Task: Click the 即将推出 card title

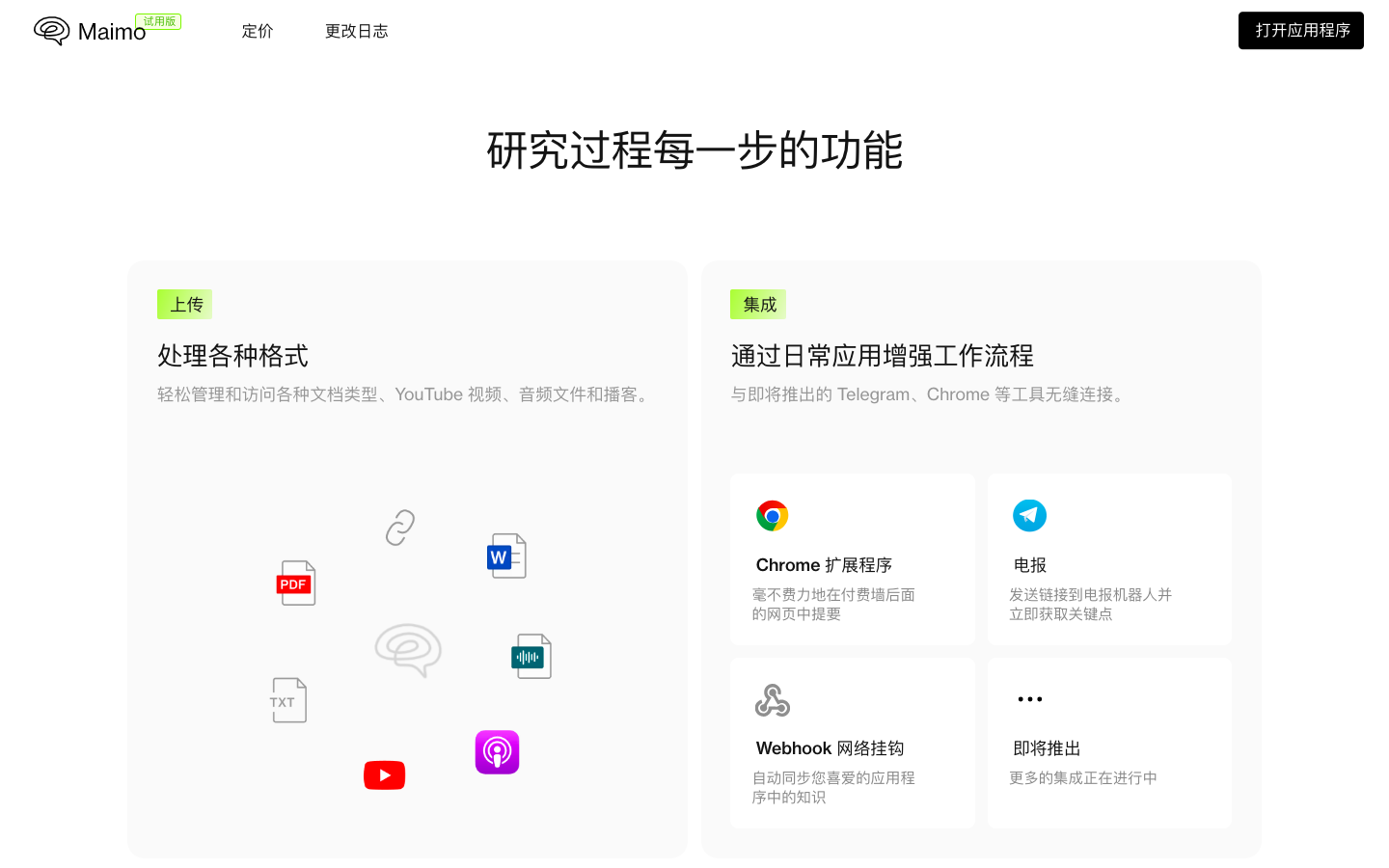Action: (1047, 748)
